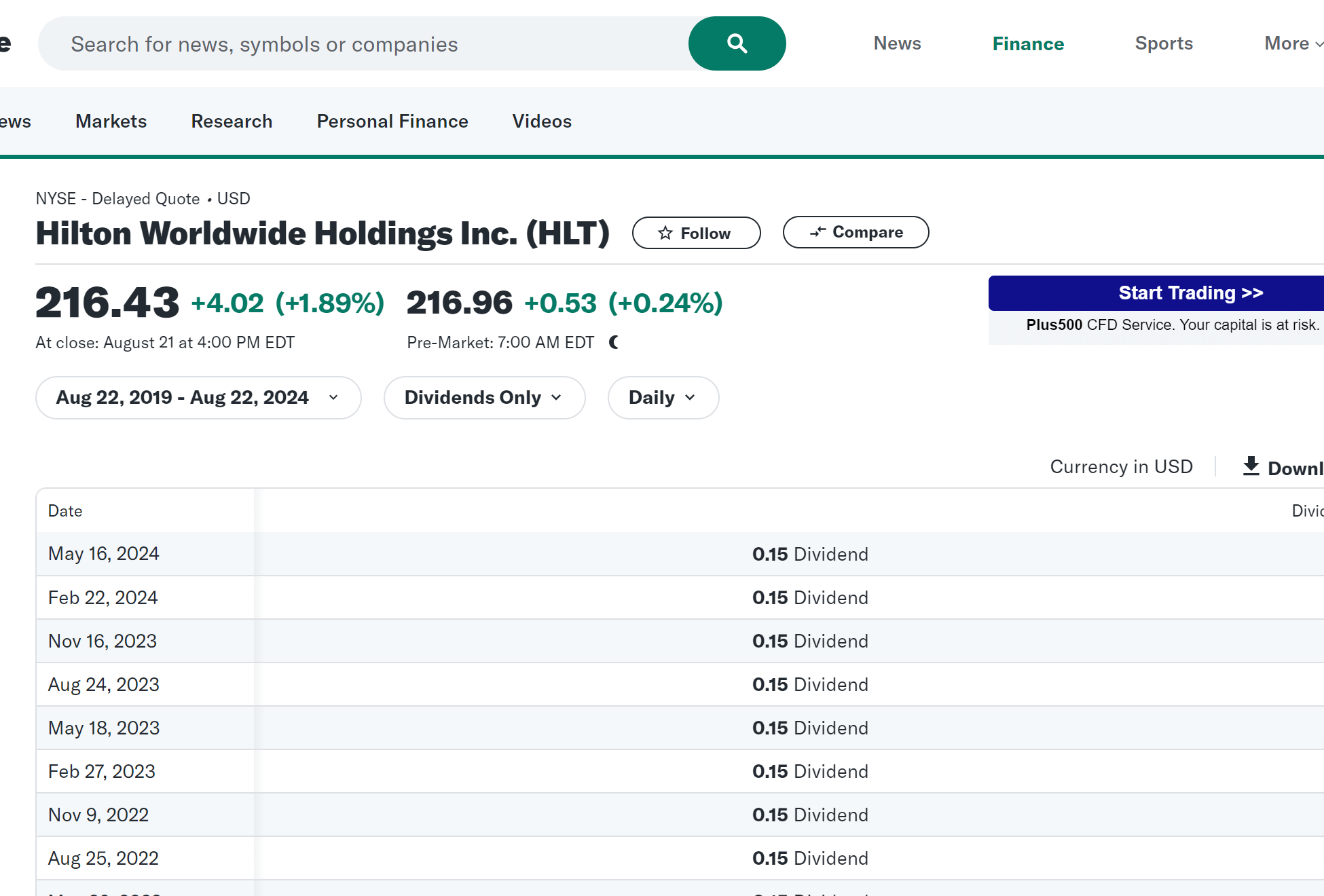Click the pre-market moon icon
Image resolution: width=1324 pixels, height=896 pixels.
click(x=614, y=342)
